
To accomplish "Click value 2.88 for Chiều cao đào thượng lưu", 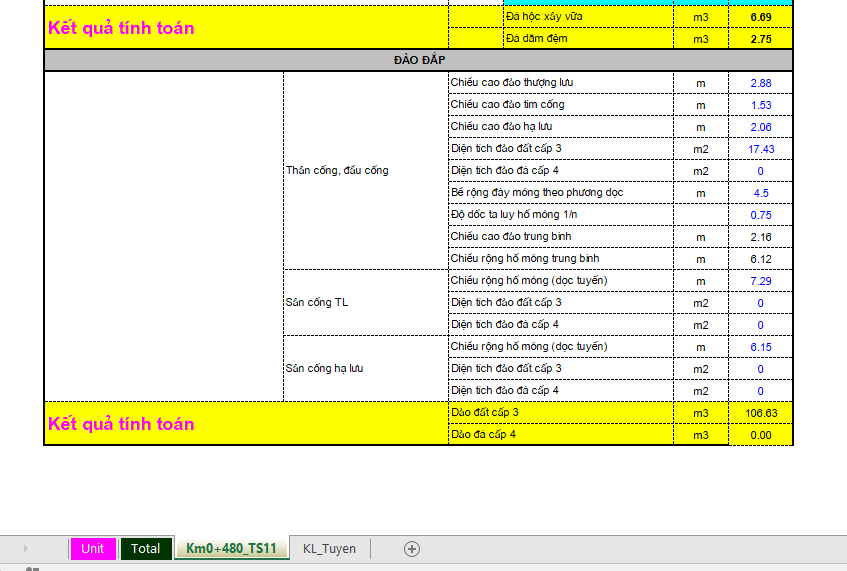I will [x=760, y=83].
